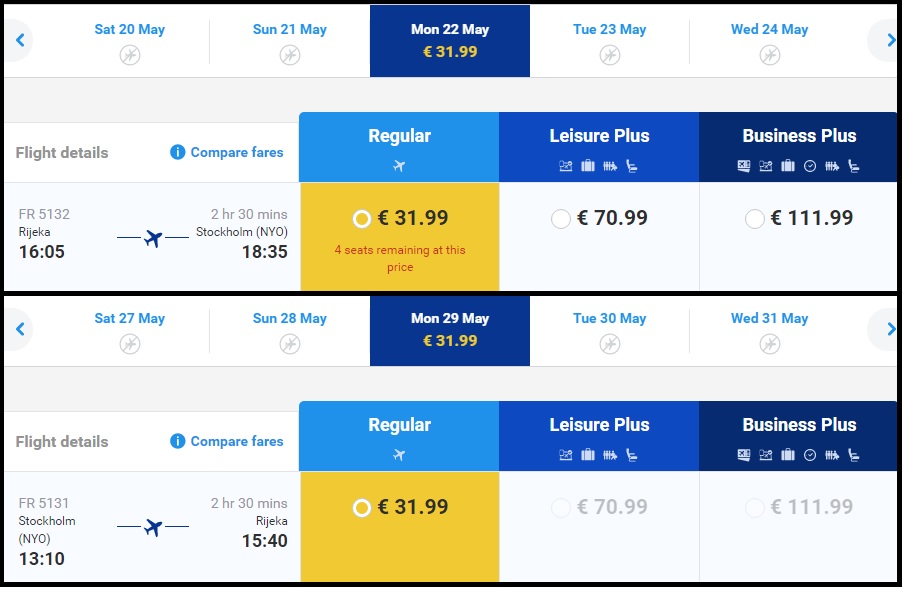Screen dimensions: 903x589
Task: Click the no-flights icon under Tue 23 May
Action: tap(610, 55)
